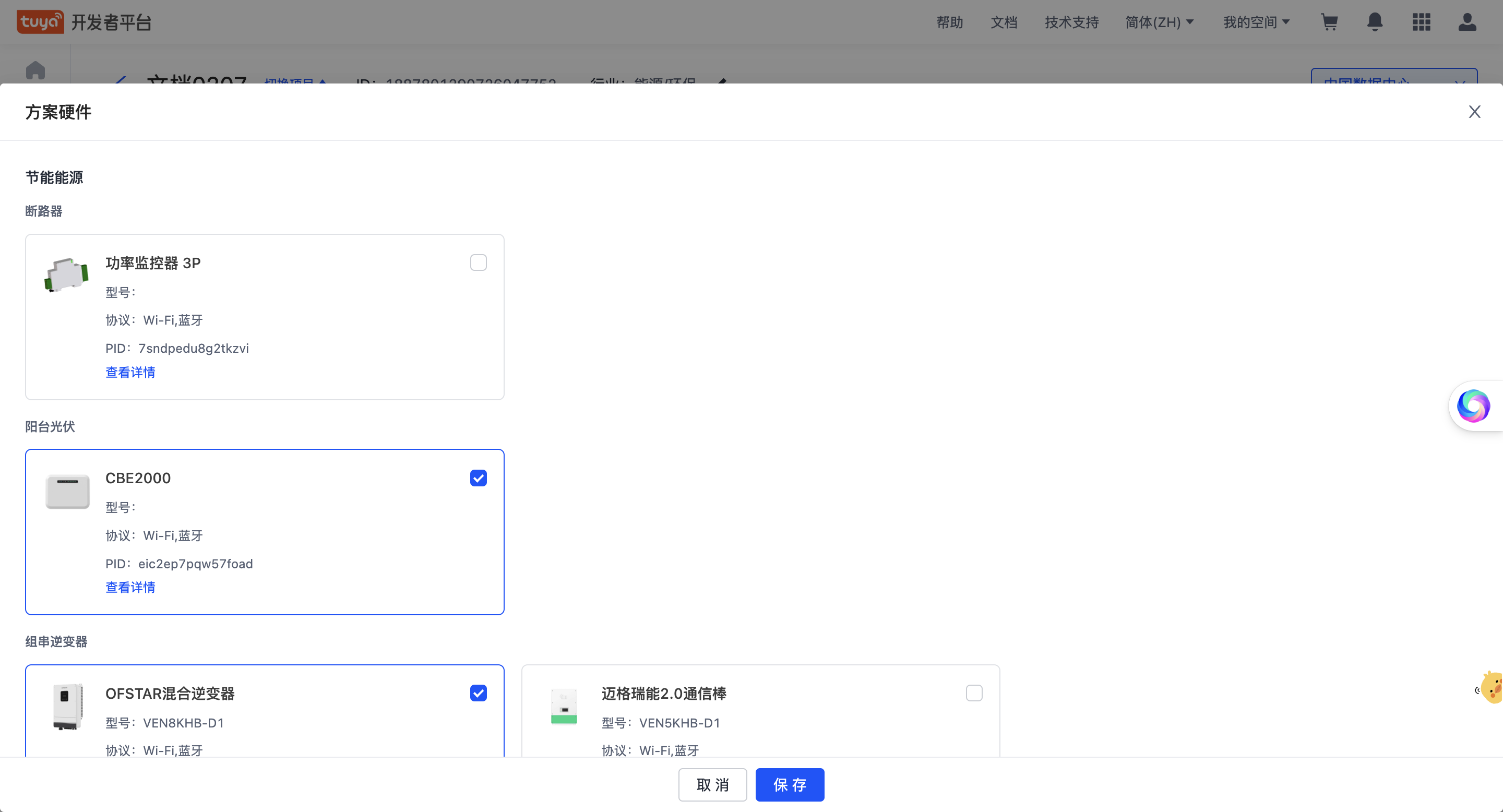
Task: Click the 功率监控器 3P product image
Action: pyautogui.click(x=66, y=274)
